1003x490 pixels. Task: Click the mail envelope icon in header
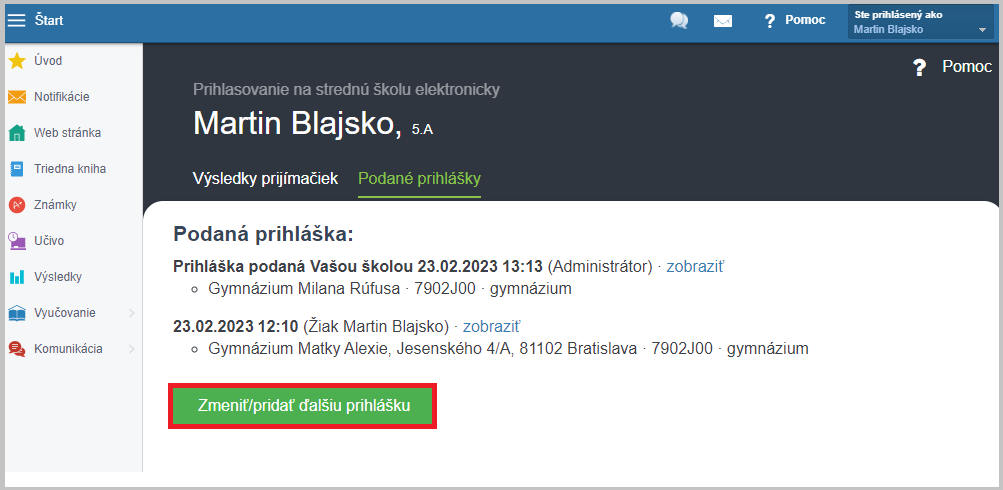(722, 20)
